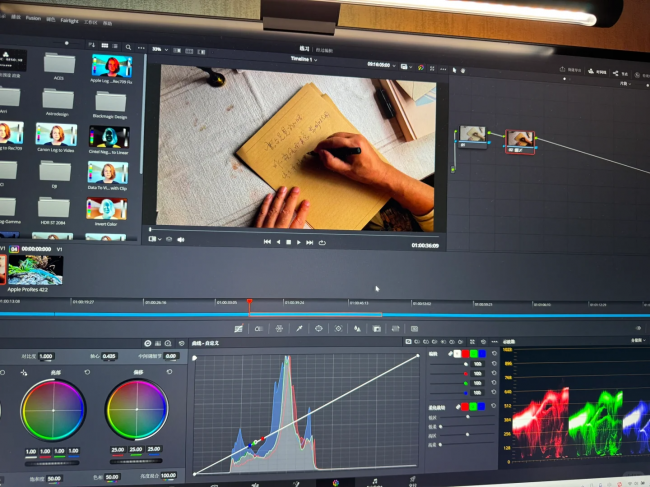Switch LUT browser to grid view
650x487 pixels.
(x=104, y=46)
